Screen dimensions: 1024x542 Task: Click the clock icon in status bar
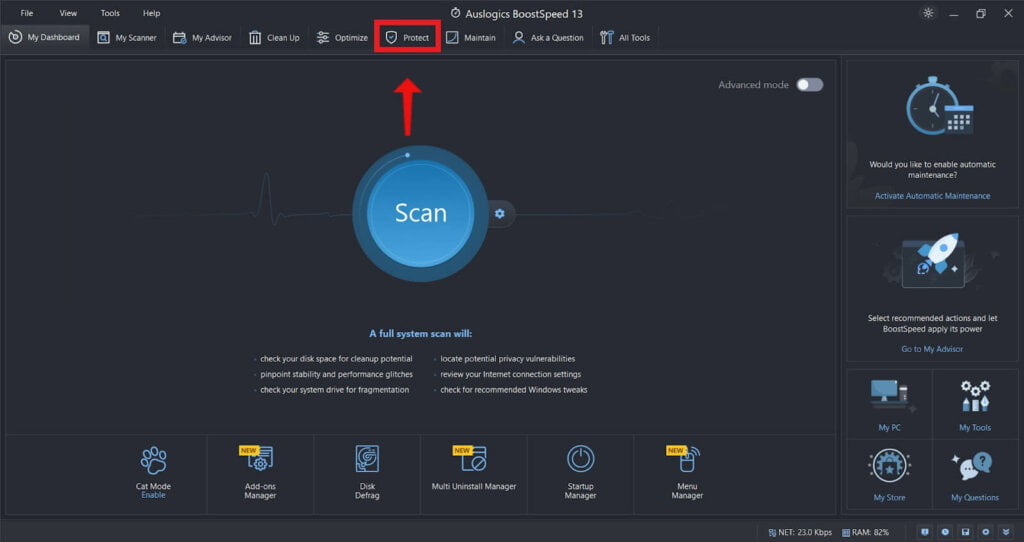944,532
